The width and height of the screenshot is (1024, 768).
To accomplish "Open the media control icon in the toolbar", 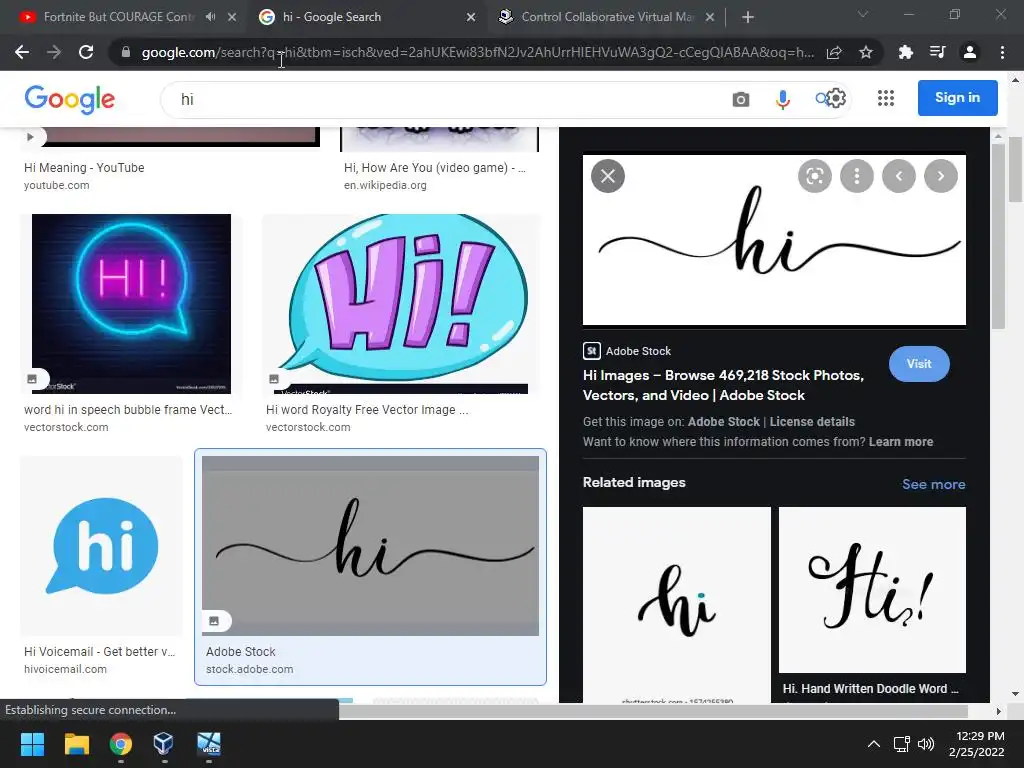I will point(938,52).
